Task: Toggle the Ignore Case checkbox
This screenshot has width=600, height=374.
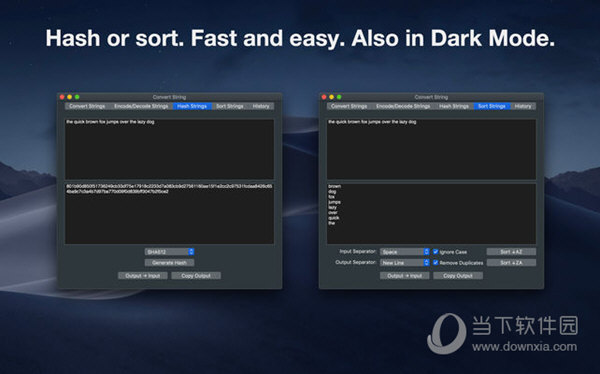Action: pos(435,252)
